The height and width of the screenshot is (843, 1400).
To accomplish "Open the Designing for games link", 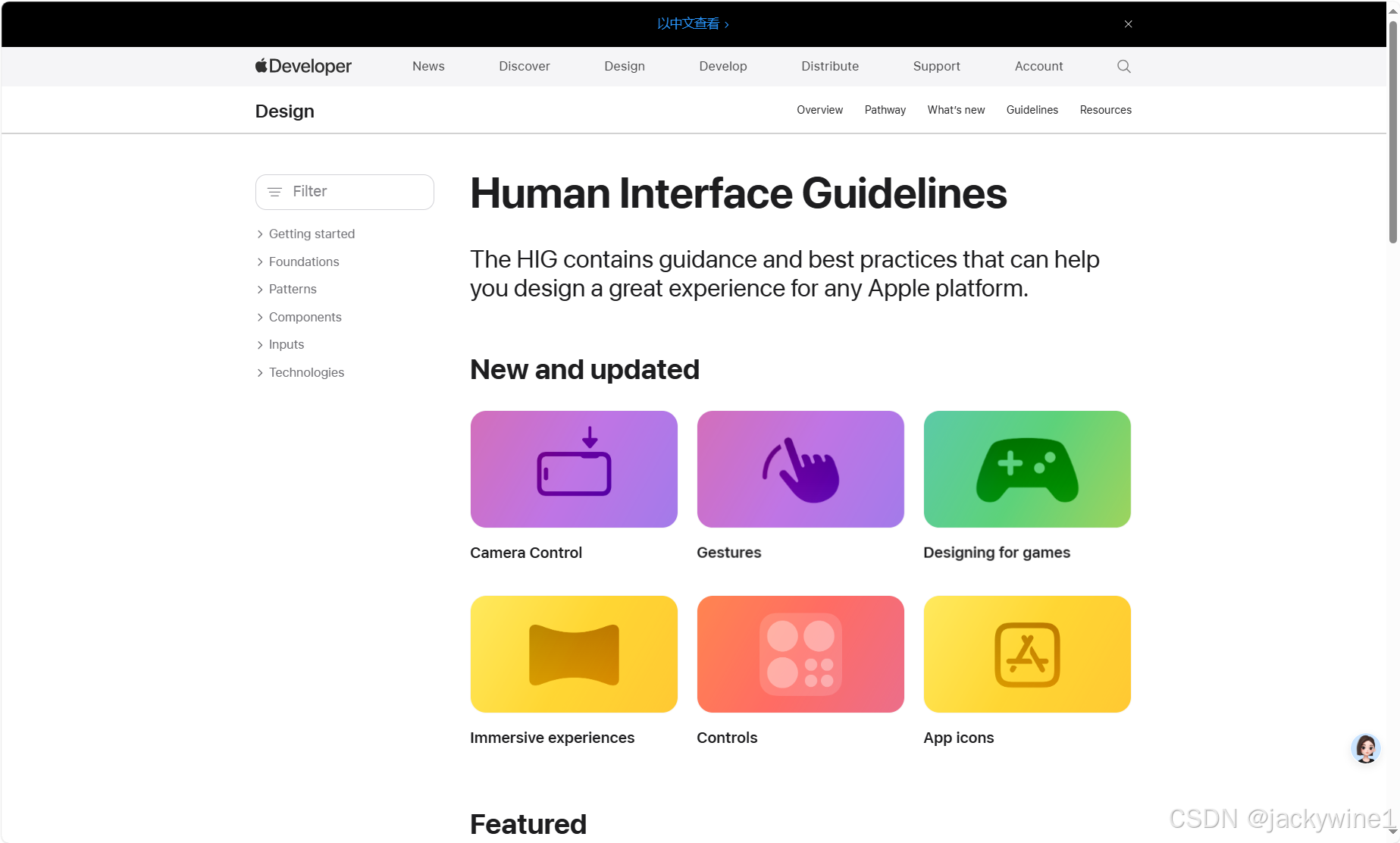I will click(997, 553).
